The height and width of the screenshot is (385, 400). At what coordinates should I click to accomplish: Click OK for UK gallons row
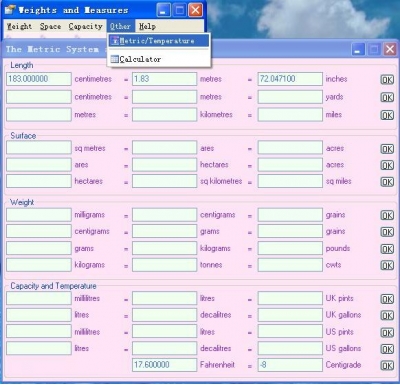[x=387, y=315]
